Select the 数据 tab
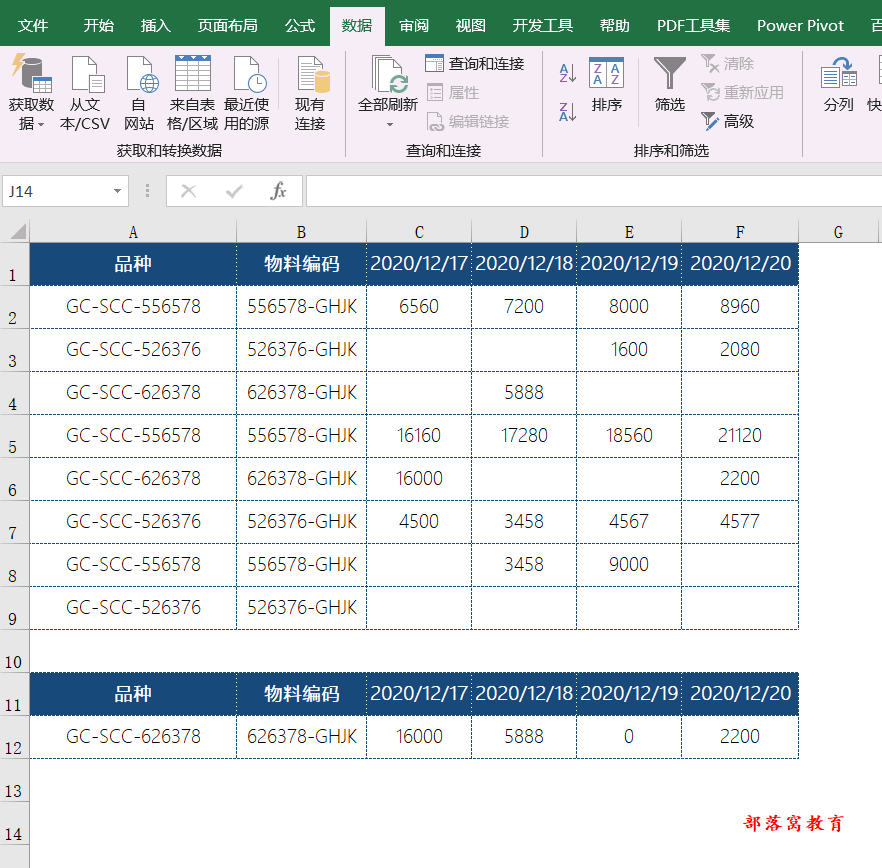The height and width of the screenshot is (868, 882). (x=357, y=26)
